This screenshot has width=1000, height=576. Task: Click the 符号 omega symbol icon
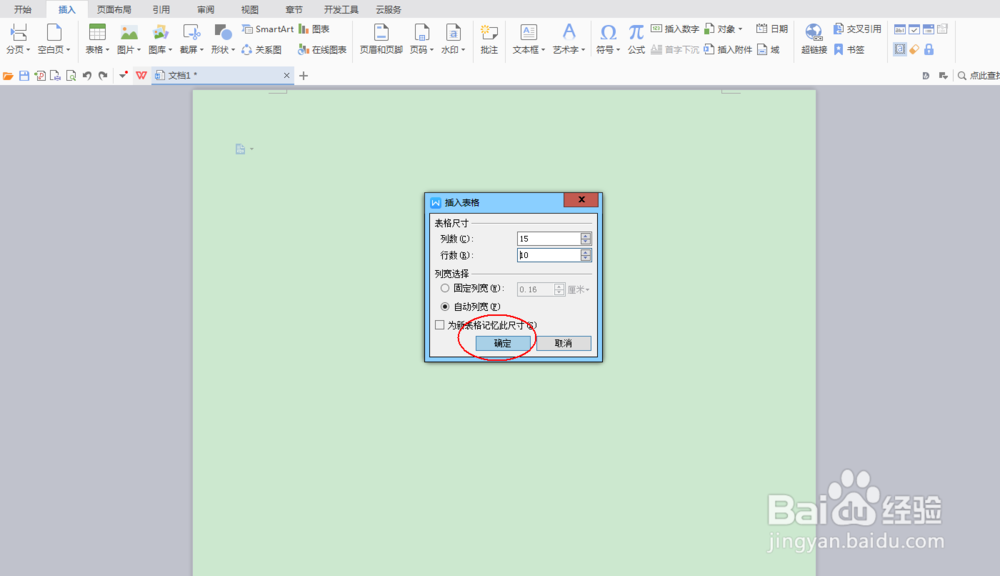pyautogui.click(x=608, y=33)
